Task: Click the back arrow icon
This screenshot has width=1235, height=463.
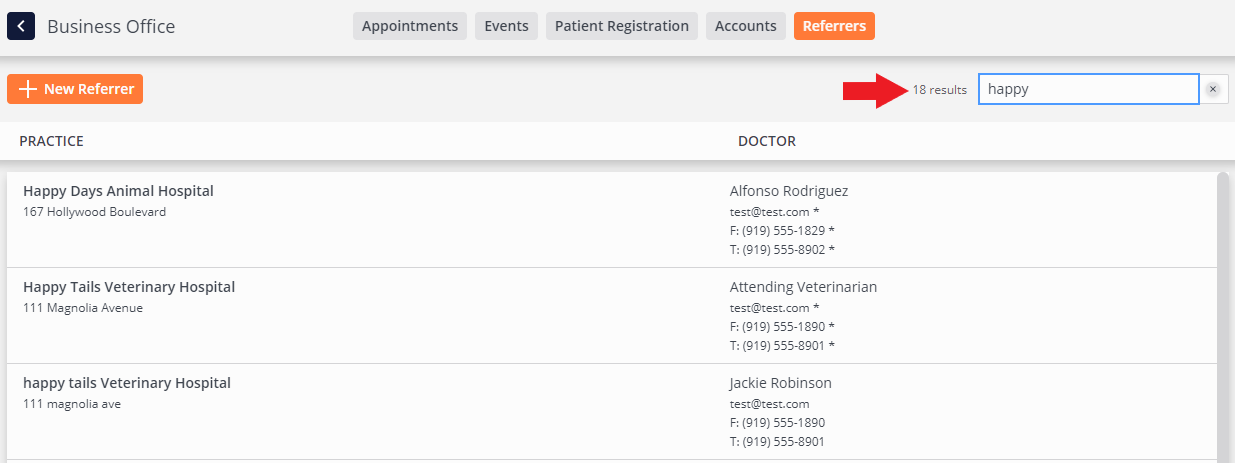Action: pyautogui.click(x=21, y=26)
